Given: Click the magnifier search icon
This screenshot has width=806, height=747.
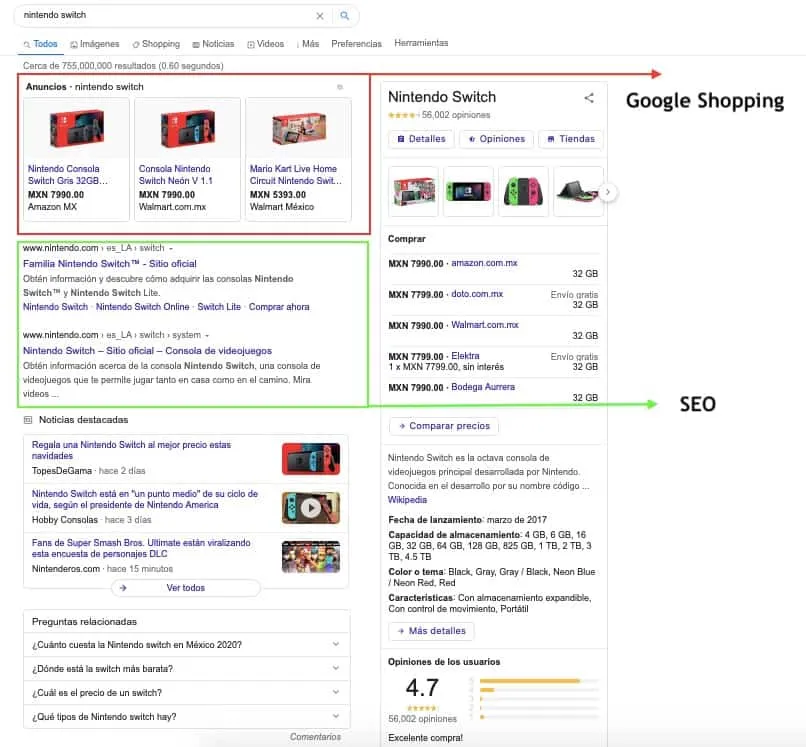Looking at the screenshot, I should 344,16.
